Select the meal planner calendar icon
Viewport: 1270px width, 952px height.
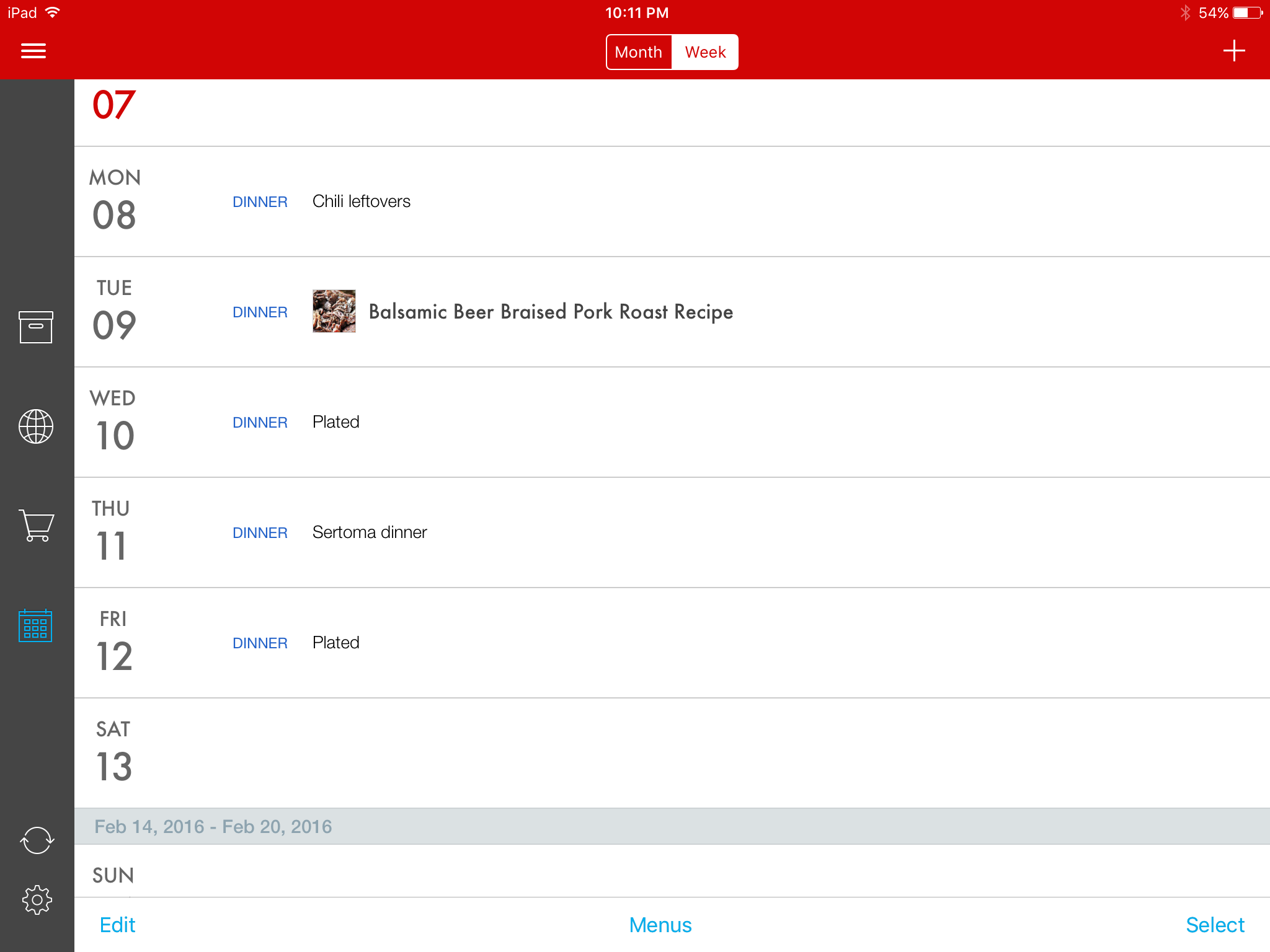[x=36, y=625]
